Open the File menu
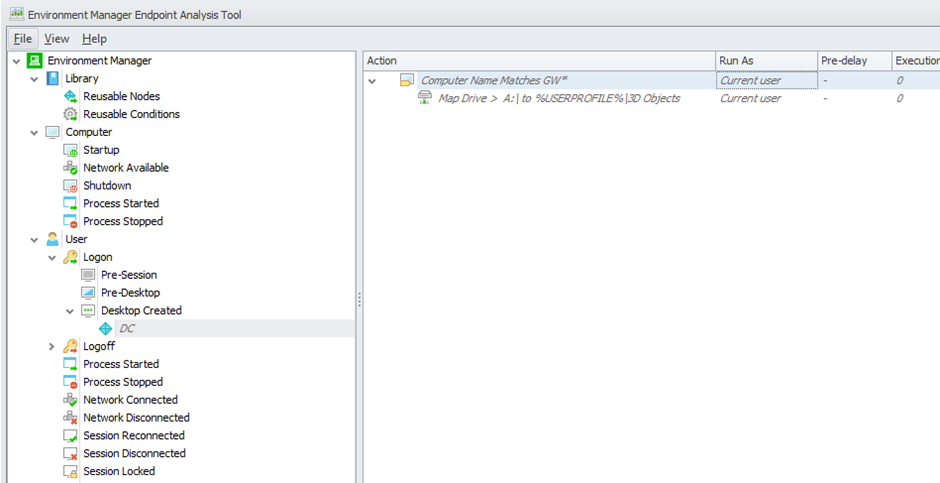The height and width of the screenshot is (483, 940). pyautogui.click(x=23, y=38)
